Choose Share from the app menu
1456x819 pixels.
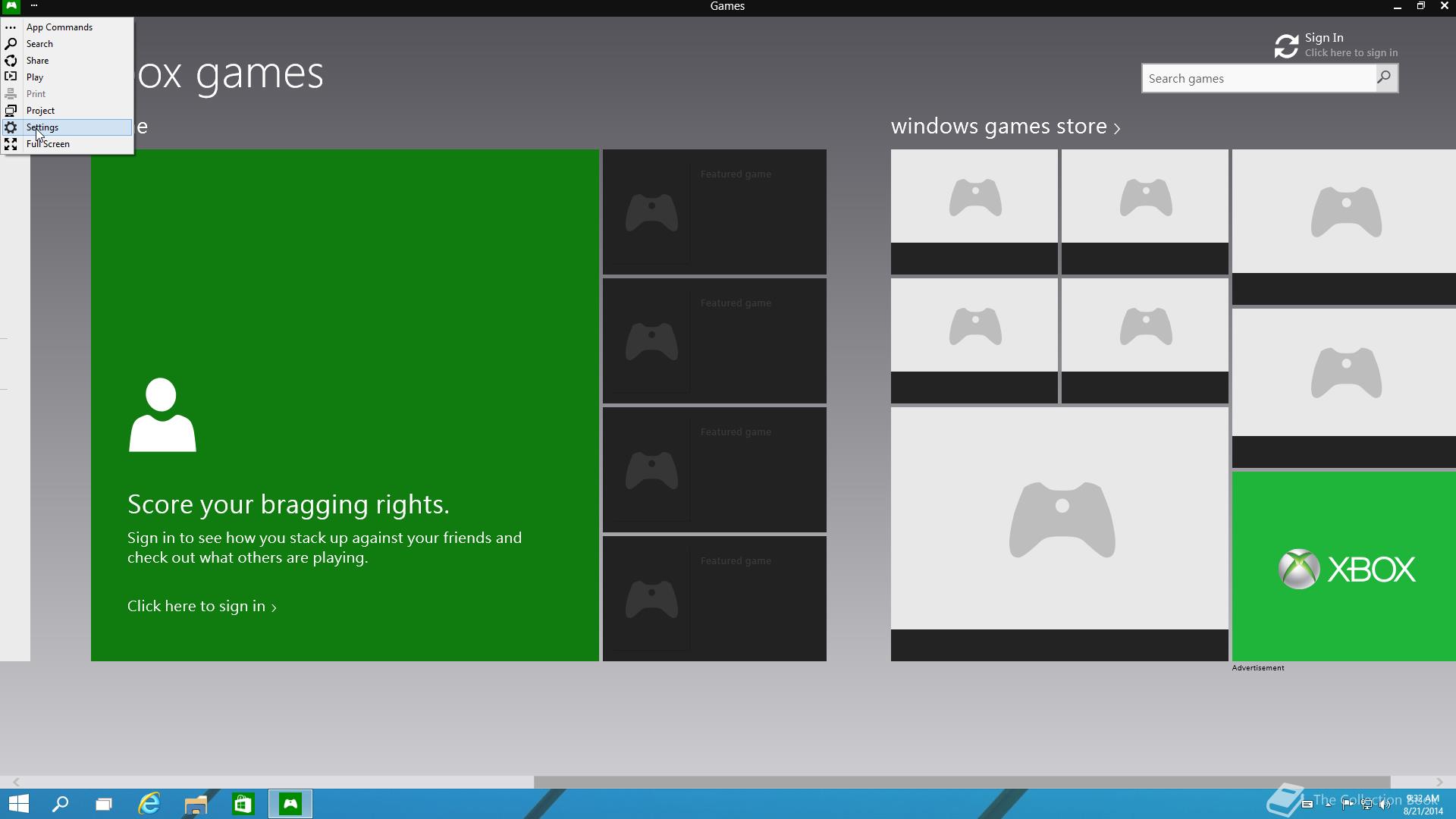pos(67,61)
